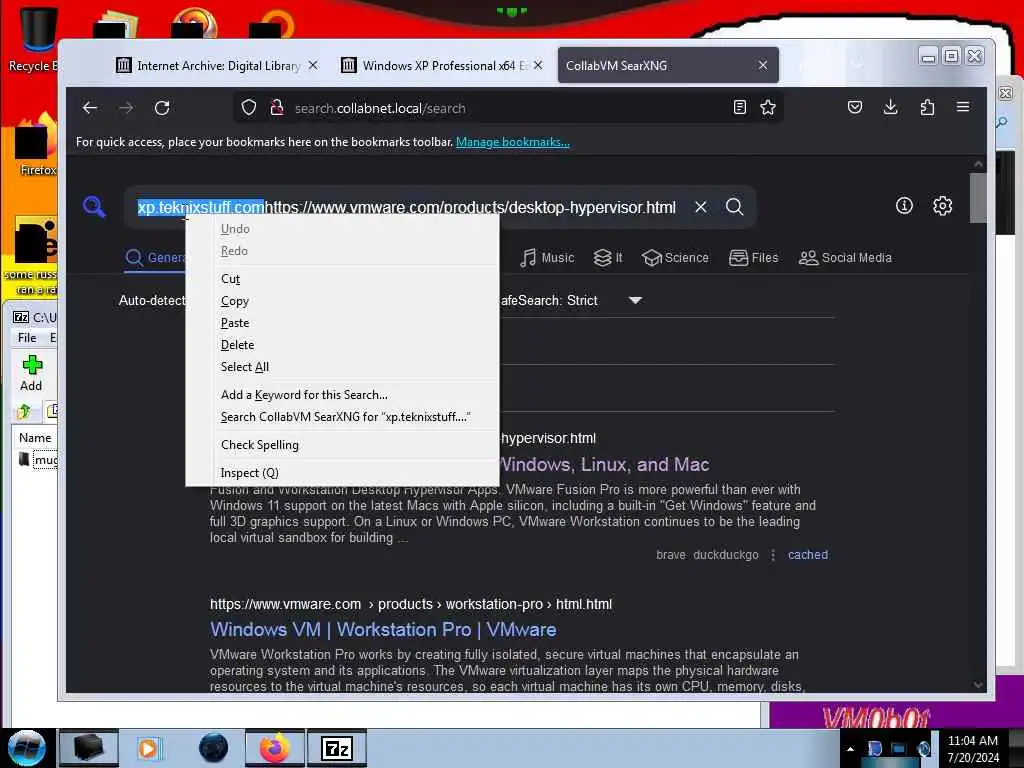Image resolution: width=1024 pixels, height=768 pixels.
Task: Open the File menu in 7-Zip
Action: pyautogui.click(x=27, y=338)
